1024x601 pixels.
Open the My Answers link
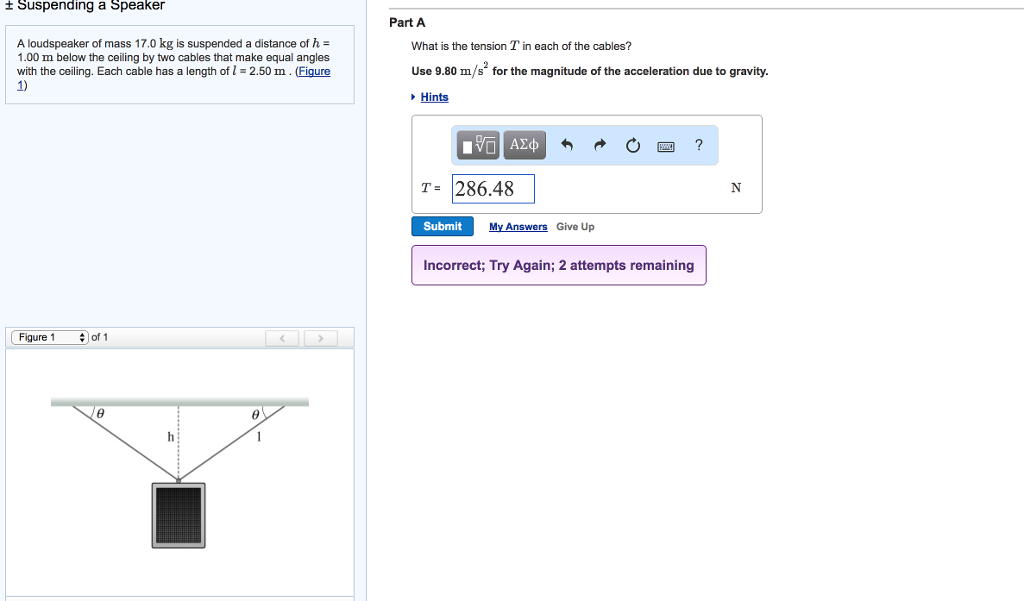518,227
